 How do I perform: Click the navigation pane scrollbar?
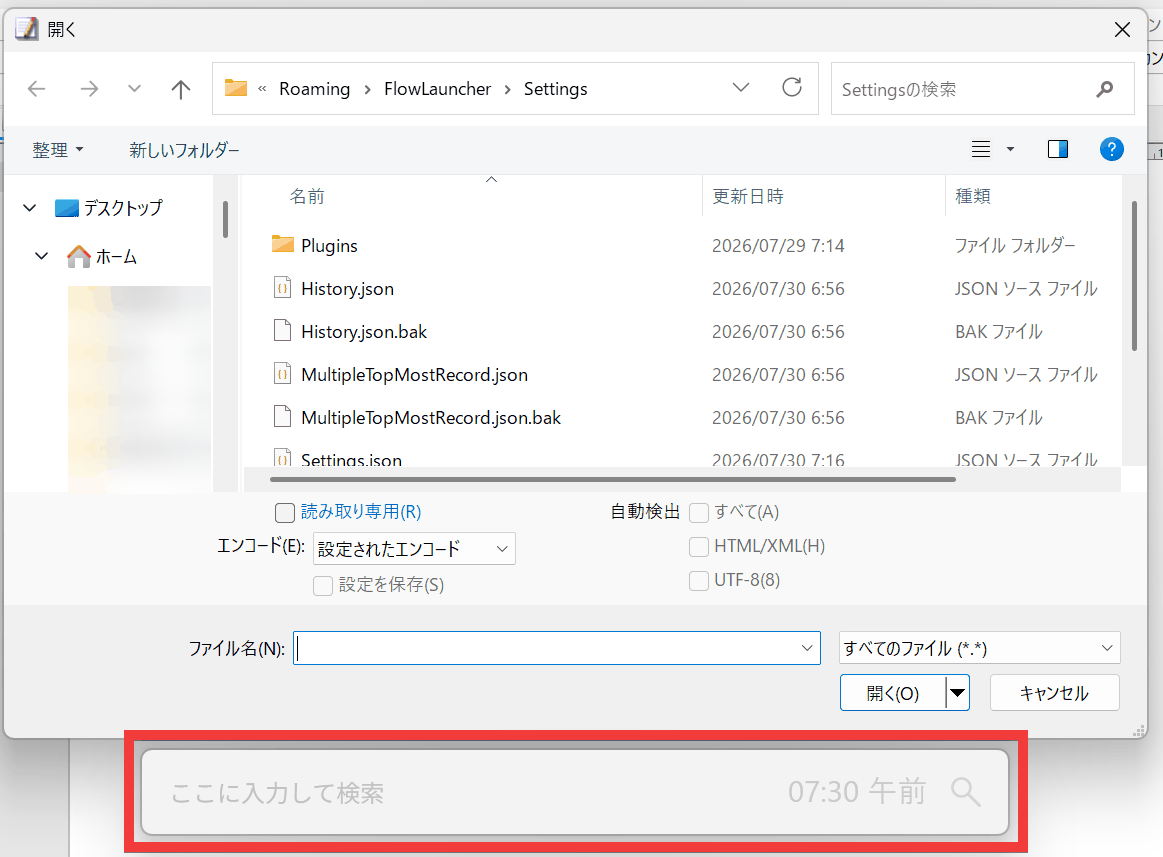point(225,220)
